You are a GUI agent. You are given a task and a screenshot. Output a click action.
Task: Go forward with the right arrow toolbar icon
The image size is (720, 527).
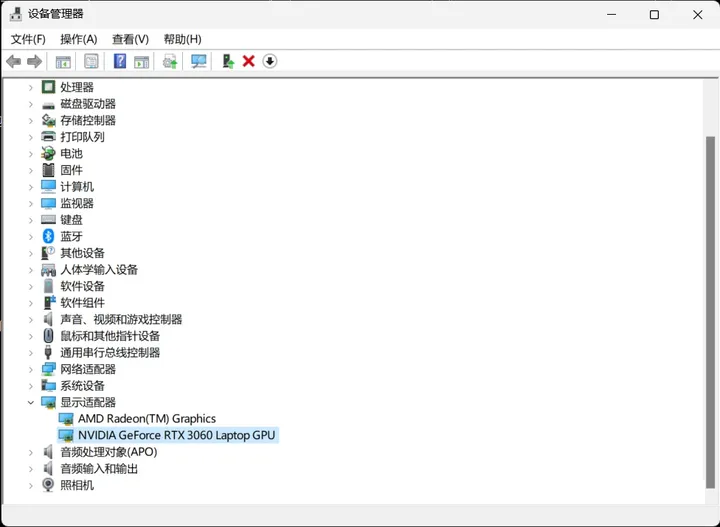coord(34,61)
